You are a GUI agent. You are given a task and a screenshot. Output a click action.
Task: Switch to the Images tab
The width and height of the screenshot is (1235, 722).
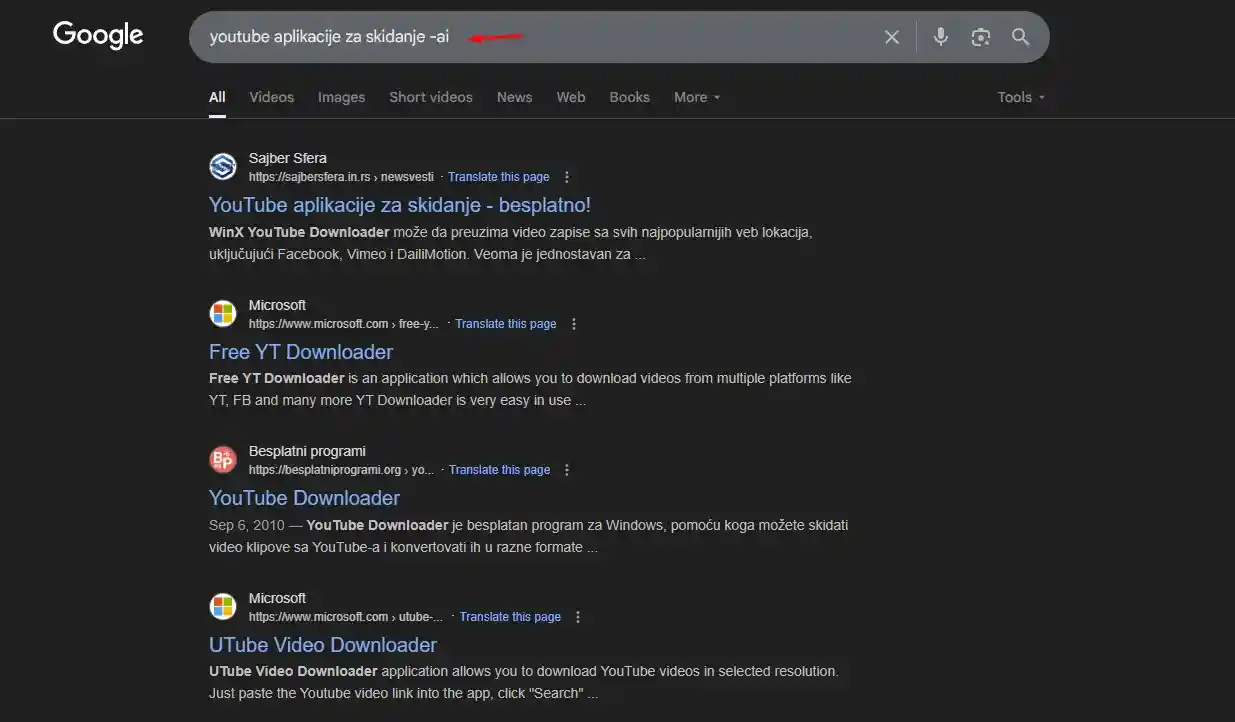click(341, 97)
